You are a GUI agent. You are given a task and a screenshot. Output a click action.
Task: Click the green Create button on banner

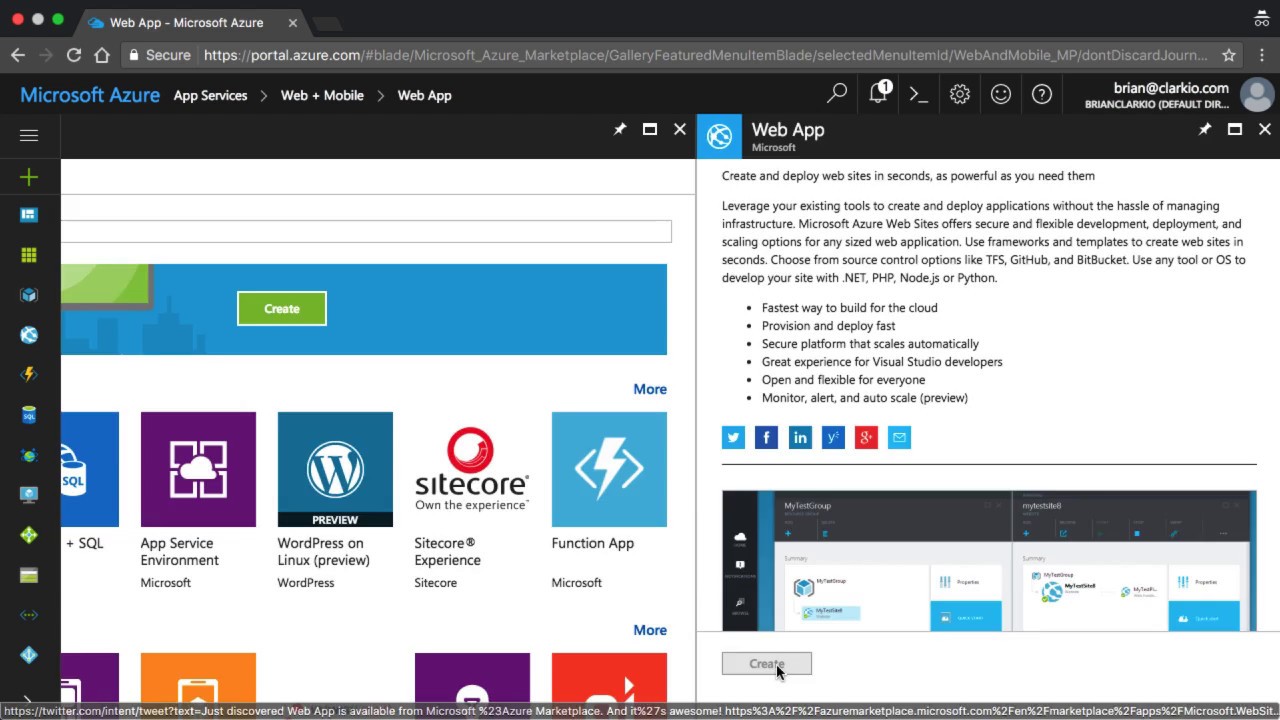[x=282, y=308]
